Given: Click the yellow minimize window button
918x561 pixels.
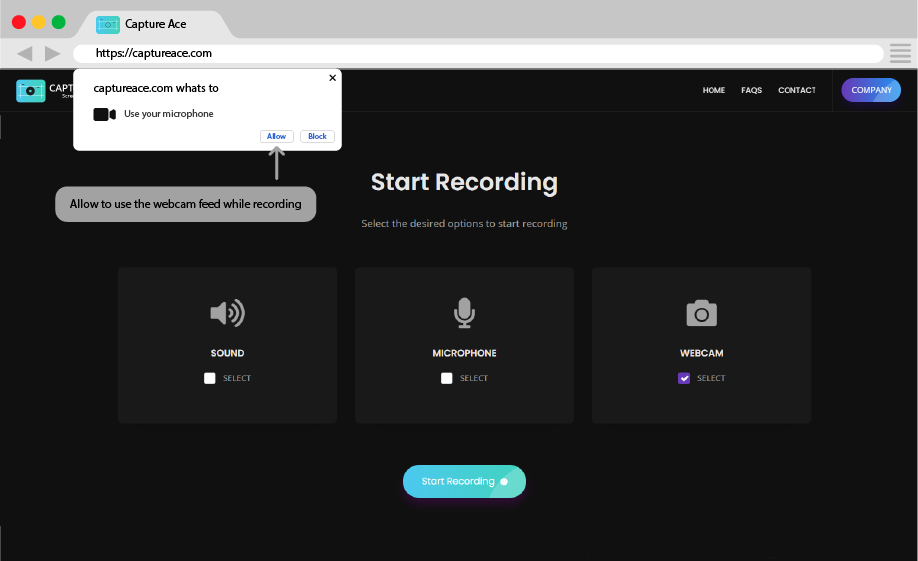Looking at the screenshot, I should 39,22.
